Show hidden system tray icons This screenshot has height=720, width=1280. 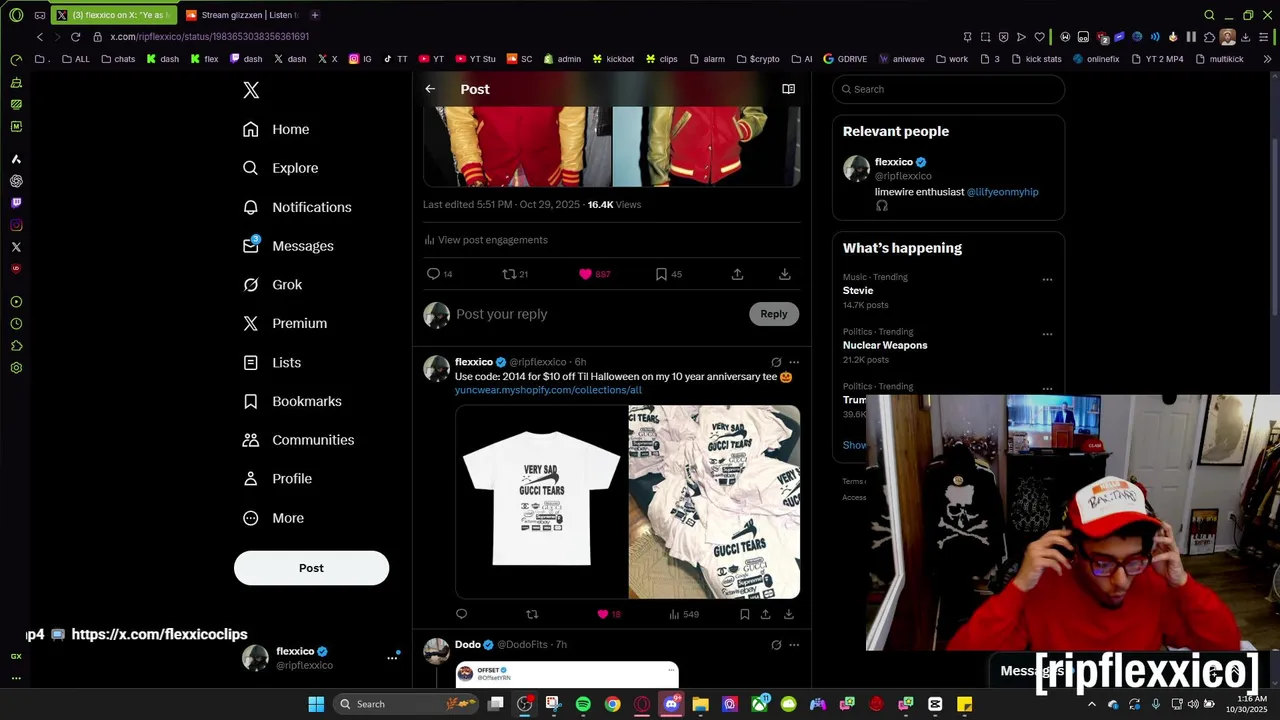point(1091,704)
